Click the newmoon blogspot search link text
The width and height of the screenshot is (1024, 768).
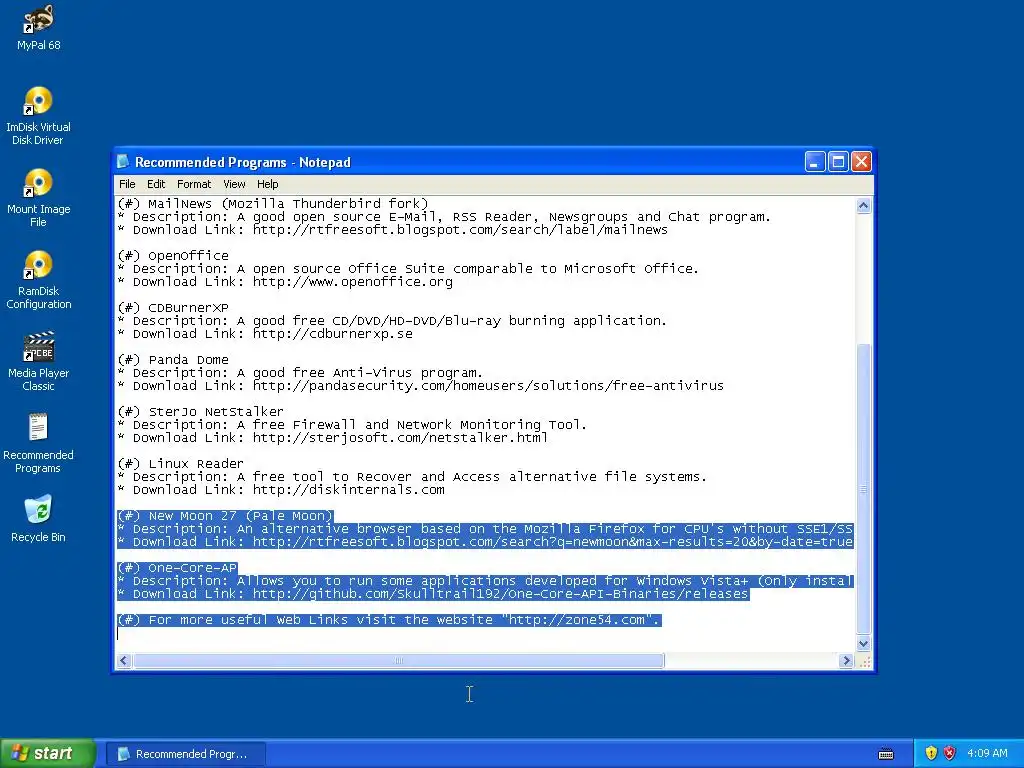(x=553, y=542)
